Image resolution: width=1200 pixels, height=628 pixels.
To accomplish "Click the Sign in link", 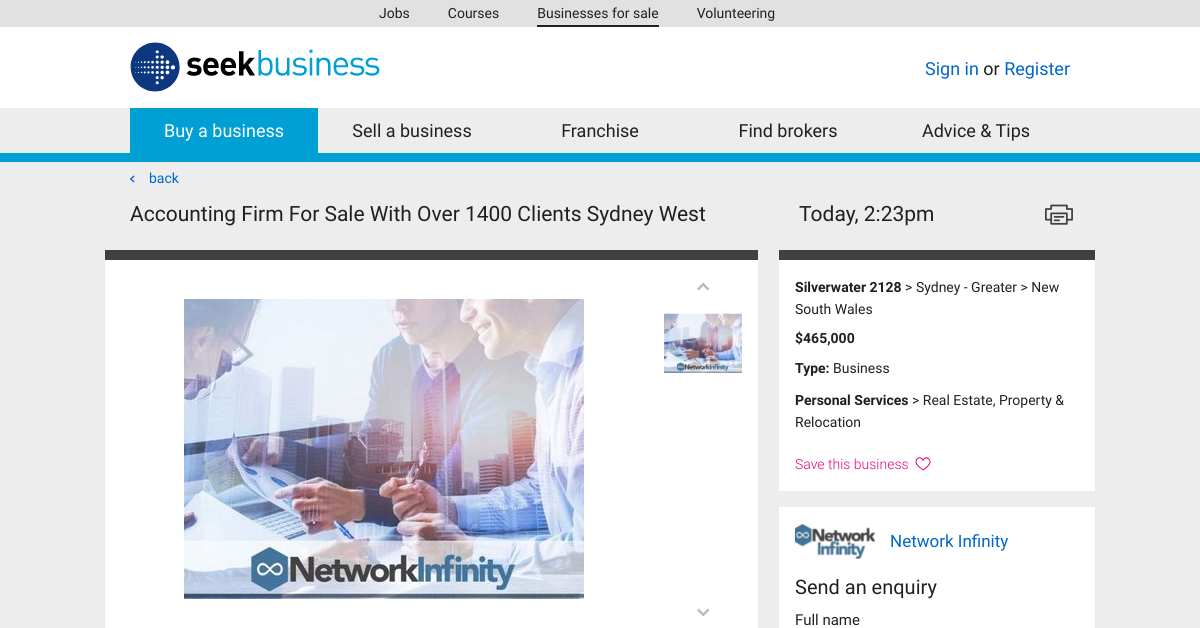I will click(951, 68).
